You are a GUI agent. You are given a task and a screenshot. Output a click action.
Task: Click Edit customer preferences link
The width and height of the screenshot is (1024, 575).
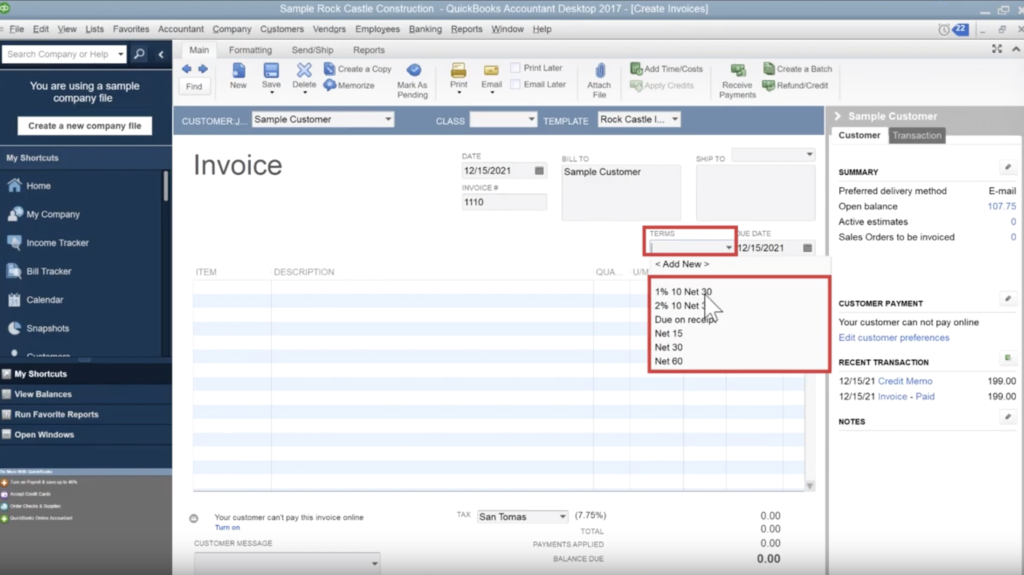coord(894,338)
